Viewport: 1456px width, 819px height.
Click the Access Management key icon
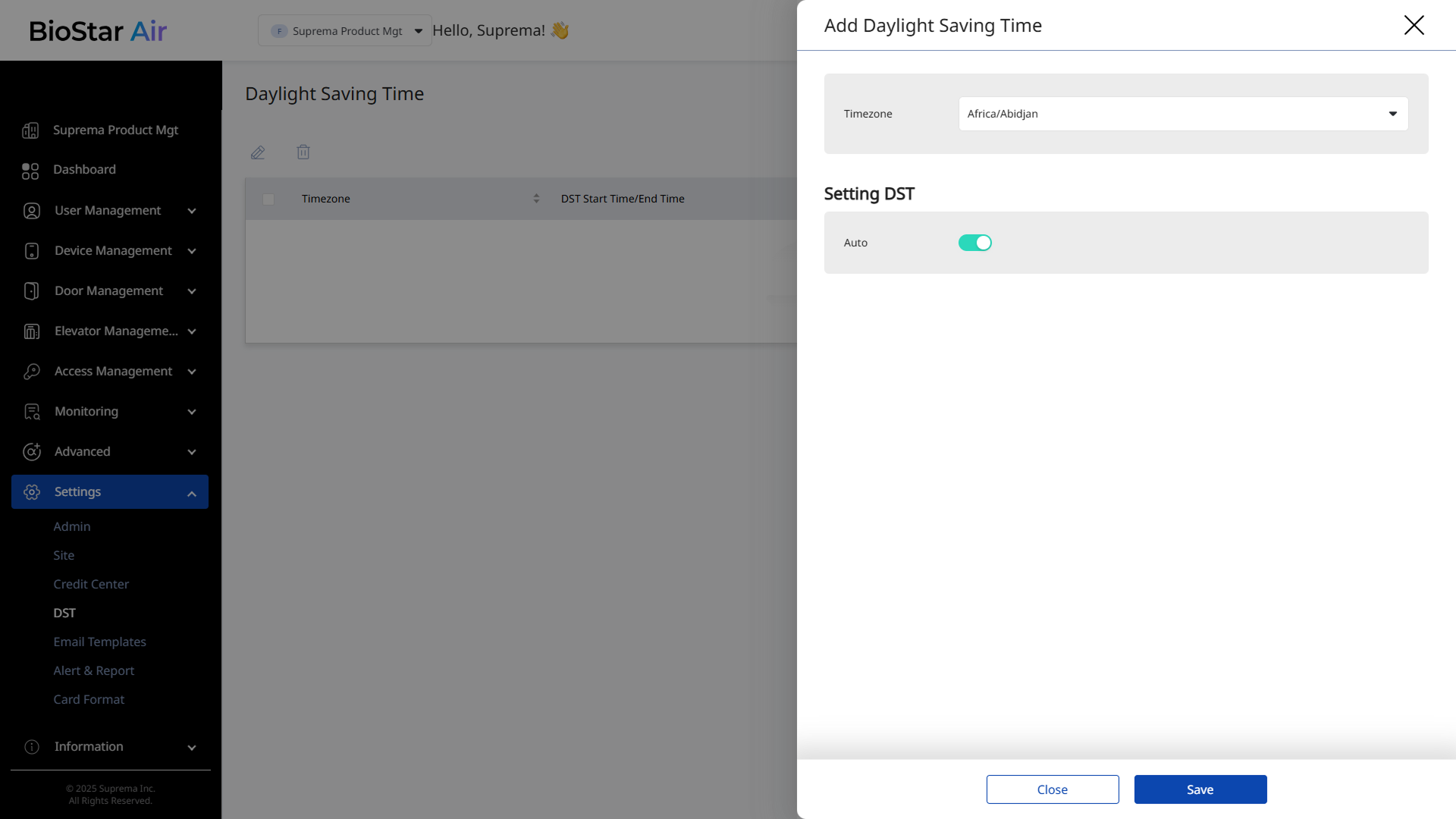32,372
